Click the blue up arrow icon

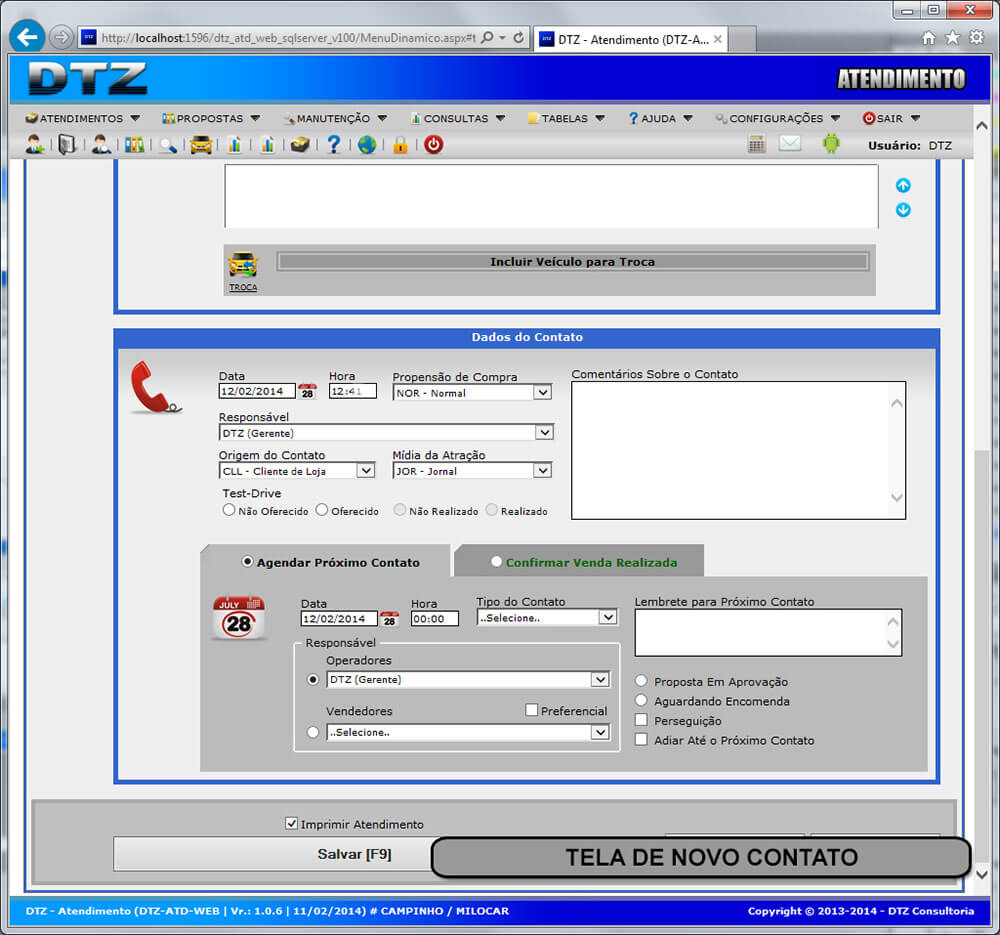pyautogui.click(x=903, y=186)
